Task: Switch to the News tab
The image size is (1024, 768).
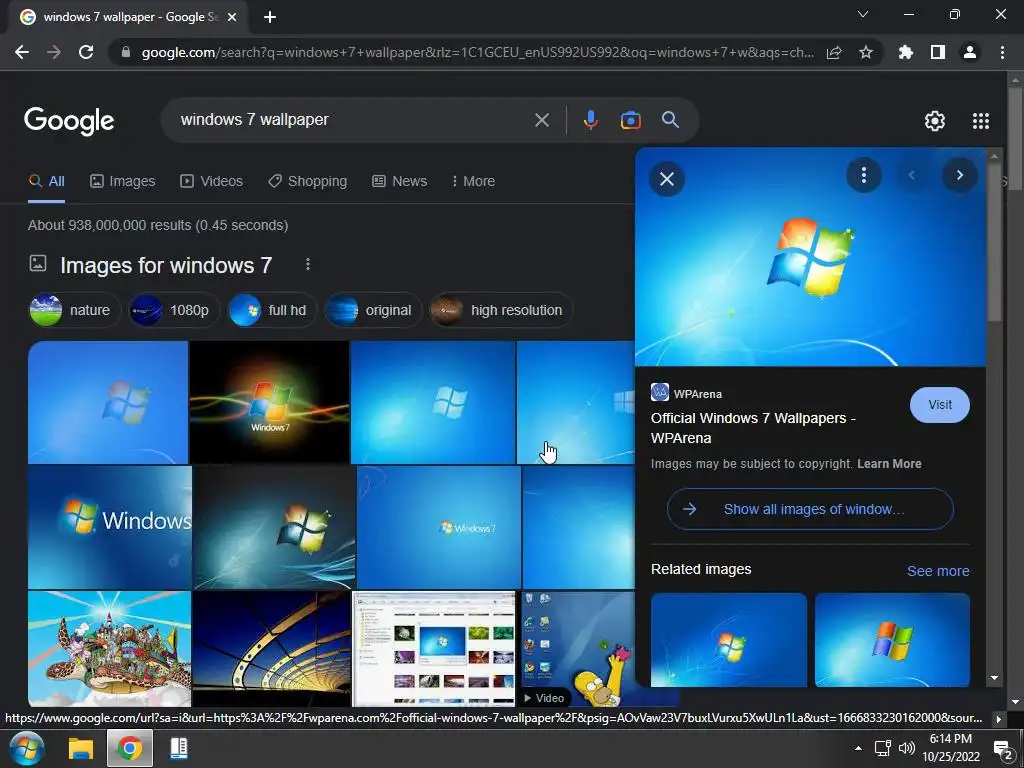Action: [399, 181]
